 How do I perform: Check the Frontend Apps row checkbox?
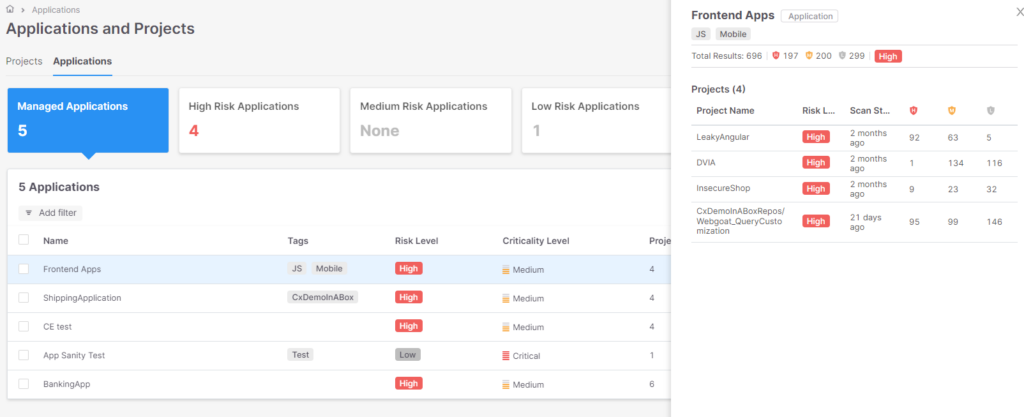tap(24, 269)
